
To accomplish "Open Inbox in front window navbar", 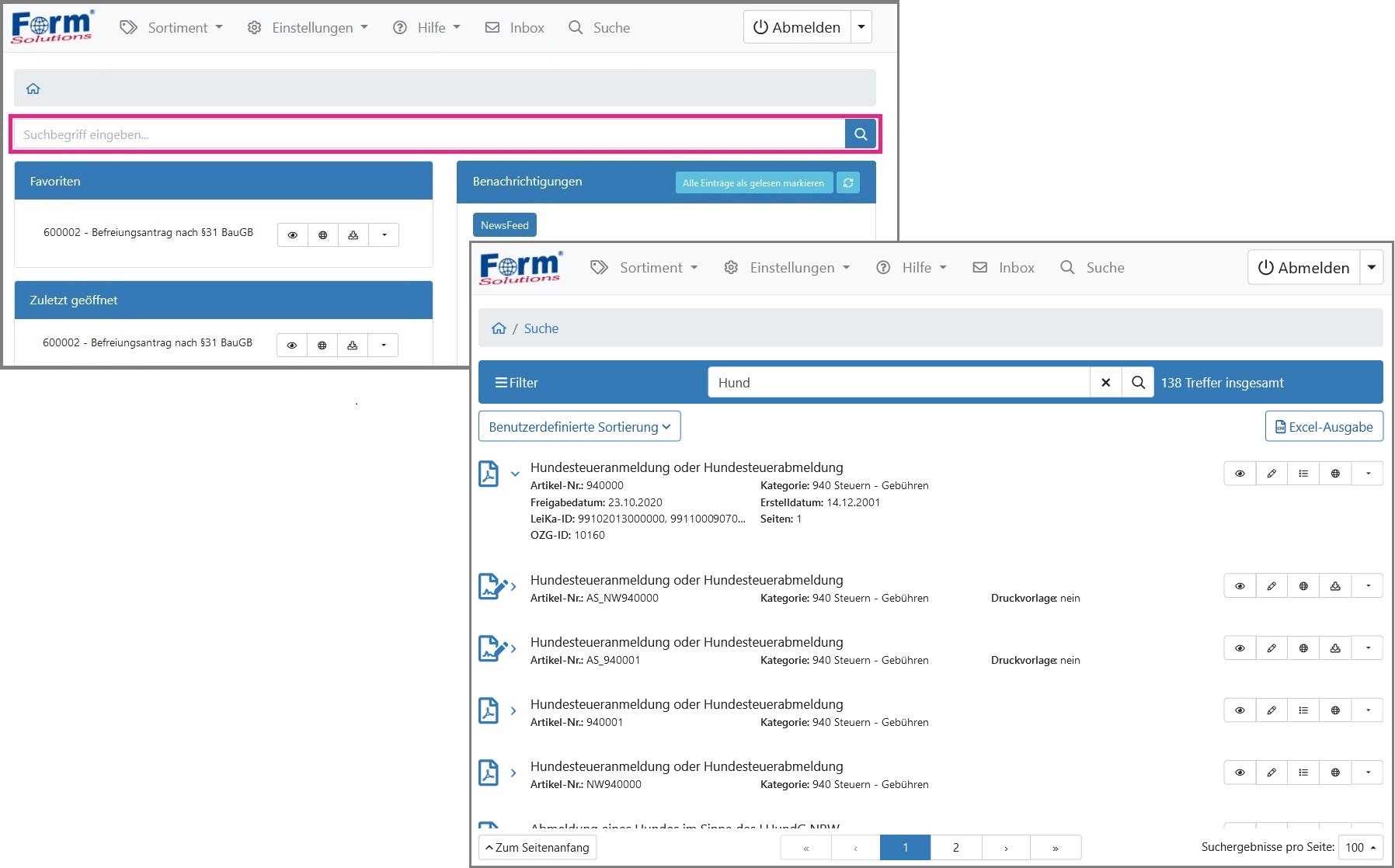I will (x=1004, y=268).
